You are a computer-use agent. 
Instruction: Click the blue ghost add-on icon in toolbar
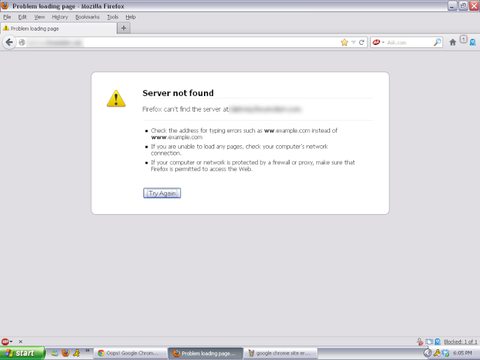click(473, 42)
